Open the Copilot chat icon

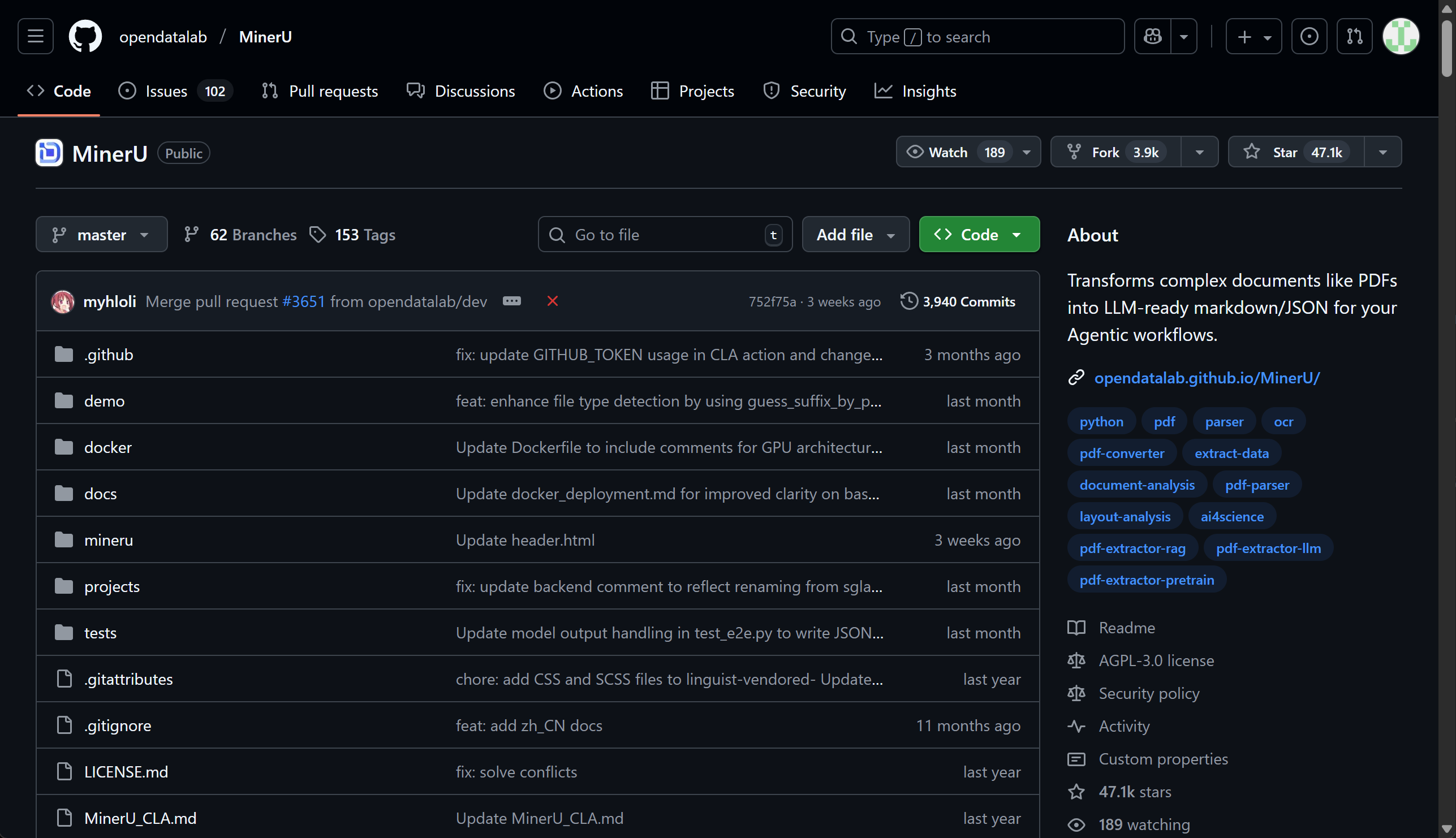[1153, 37]
